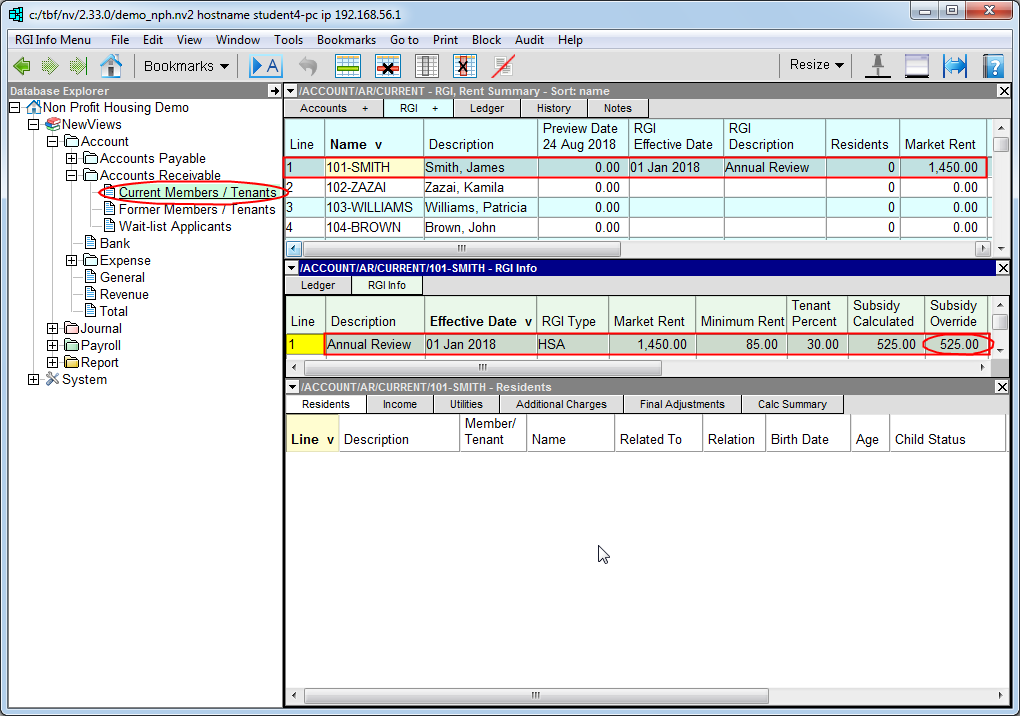The width and height of the screenshot is (1020, 716).
Task: Collapse the Accounts Receivable tree node
Action: [x=71, y=176]
